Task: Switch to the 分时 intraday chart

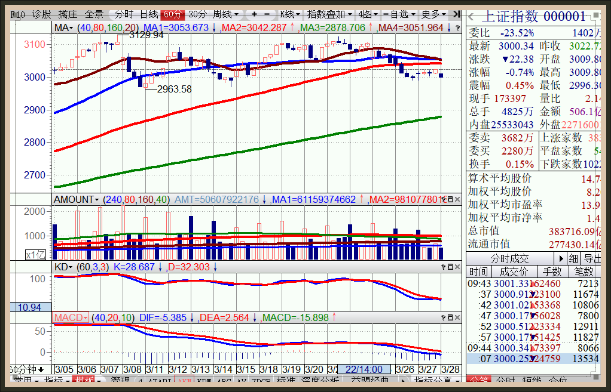Action: pos(124,14)
